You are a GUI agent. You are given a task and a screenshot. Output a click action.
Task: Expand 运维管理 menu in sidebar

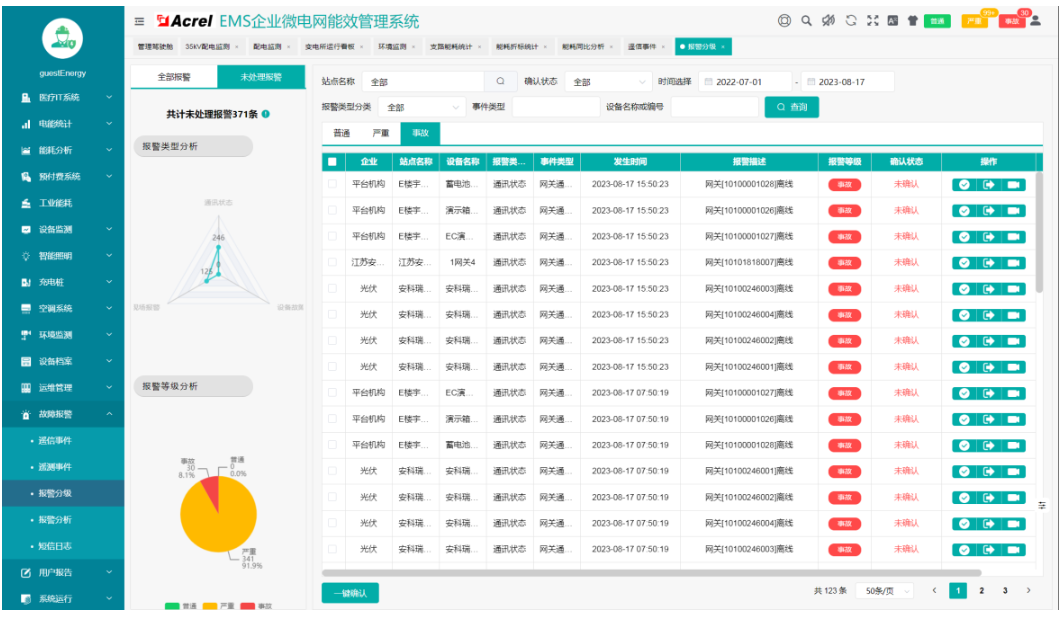tap(62, 388)
